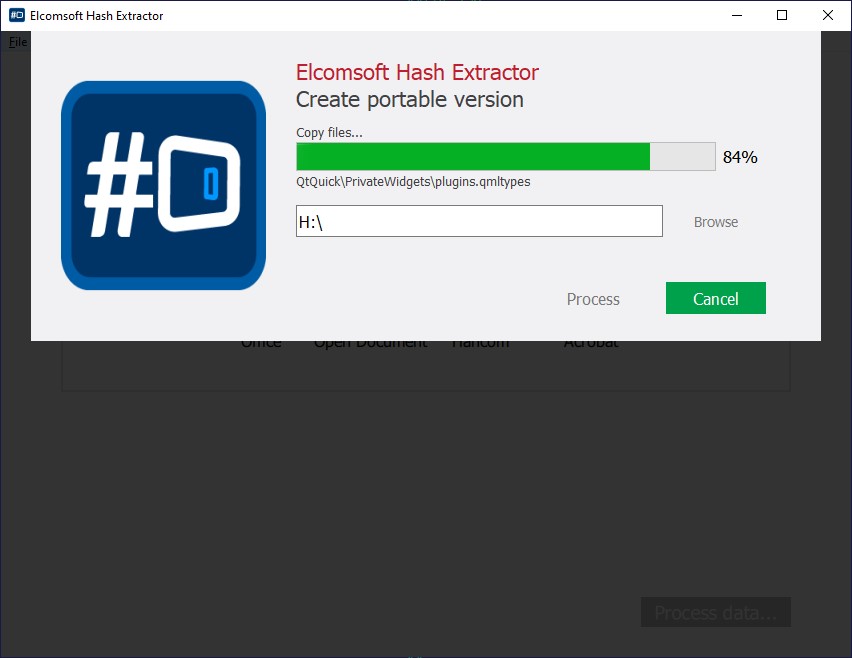The width and height of the screenshot is (852, 658).
Task: Click the Create portable version subtitle
Action: click(409, 100)
